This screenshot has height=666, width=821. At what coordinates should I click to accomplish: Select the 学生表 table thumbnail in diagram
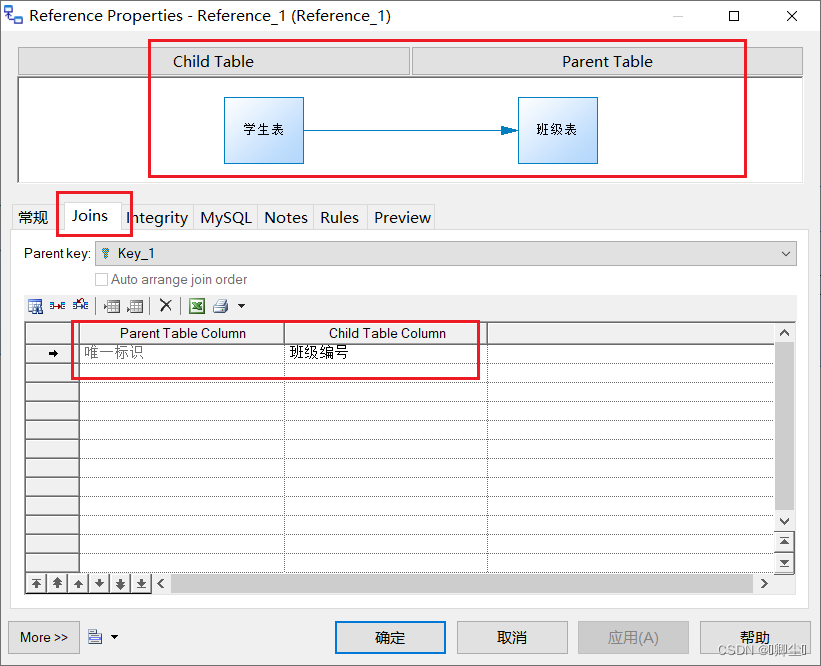pos(264,130)
